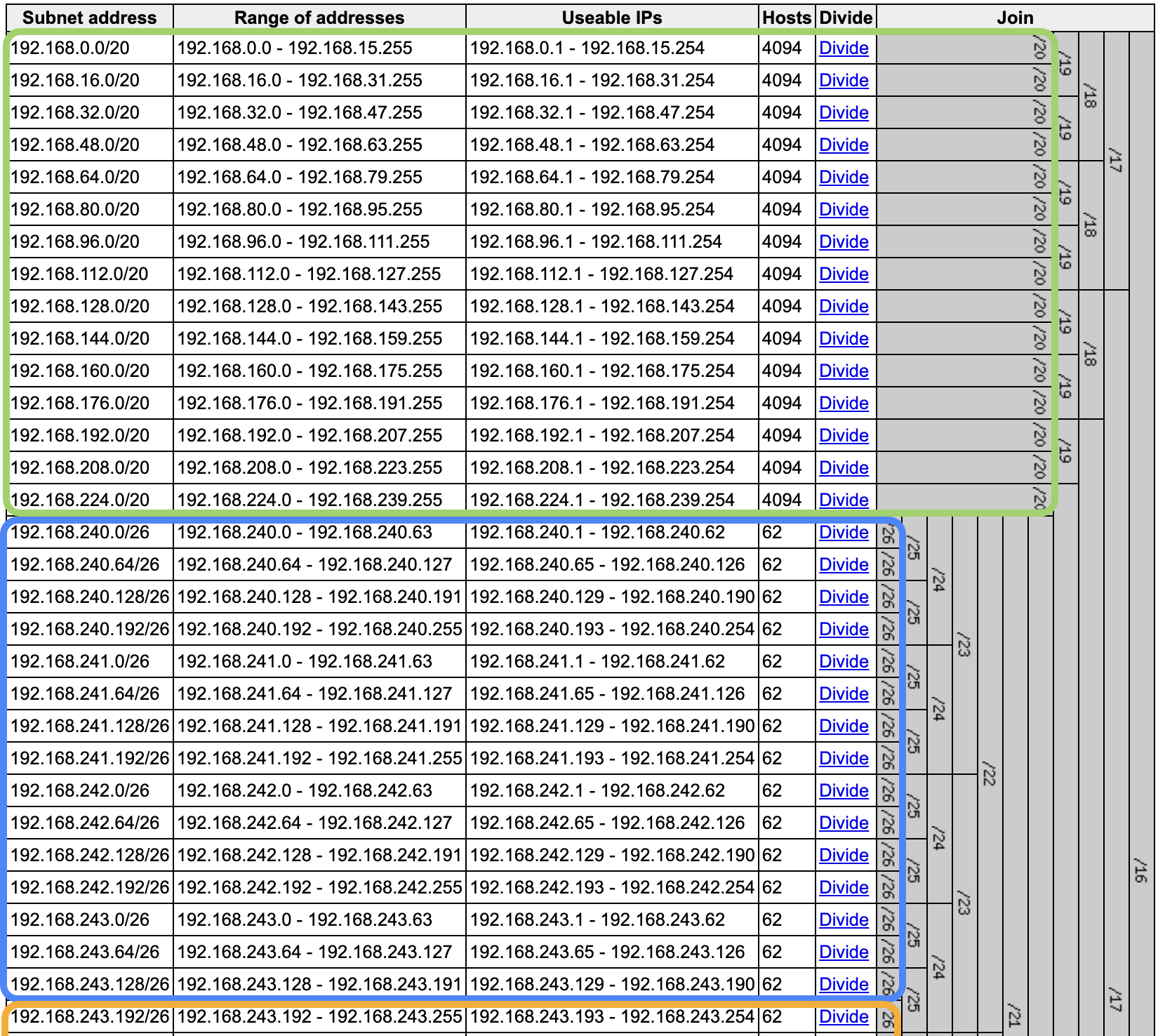Click Divide link for 192.168.0.0/20
This screenshot has width=1158, height=1036.
[x=844, y=48]
